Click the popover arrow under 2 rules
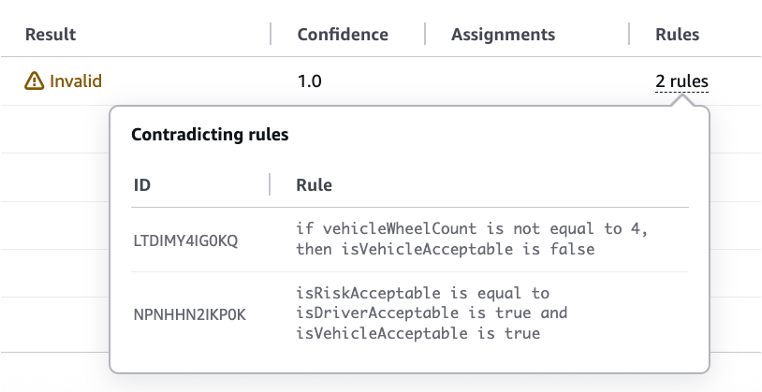Viewport: 762px width, 392px height. coord(682,101)
